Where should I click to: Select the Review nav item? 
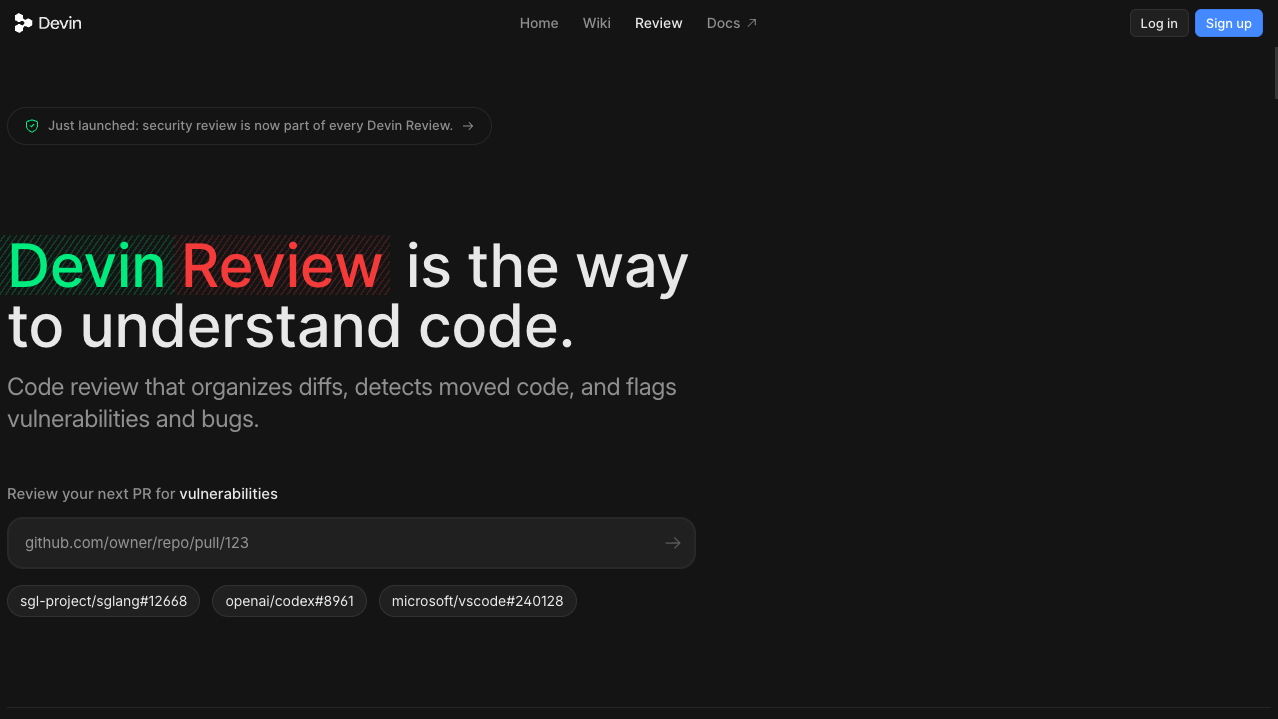pos(659,23)
